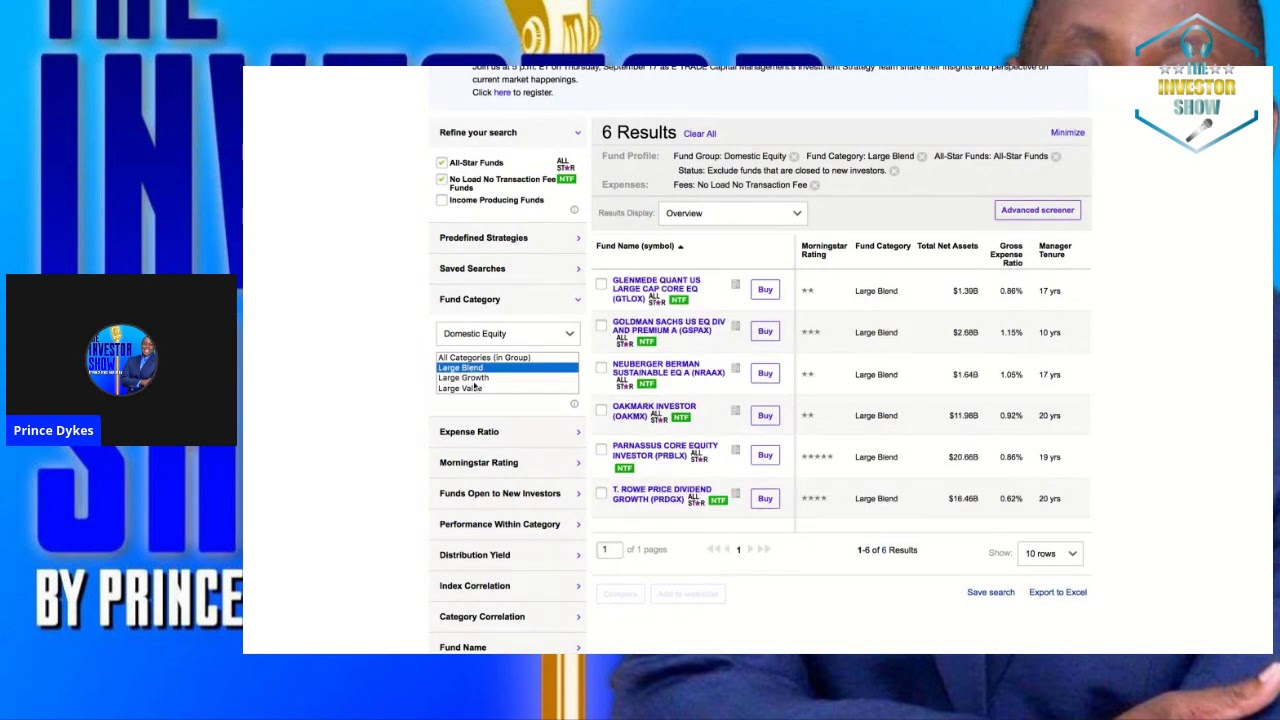Buy the Glenmede Quant US Large Cap fund

(x=765, y=290)
